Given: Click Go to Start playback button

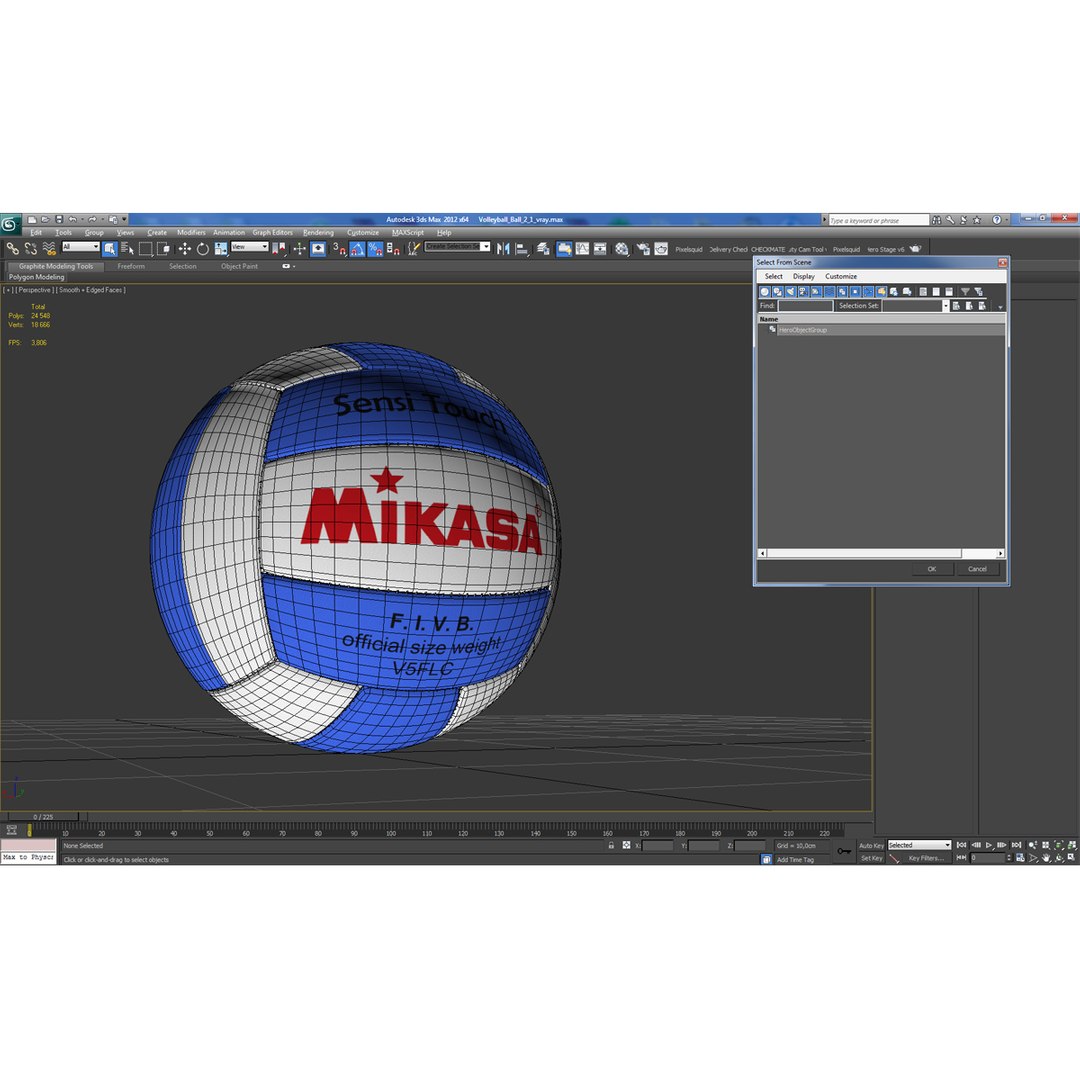Looking at the screenshot, I should [x=962, y=845].
